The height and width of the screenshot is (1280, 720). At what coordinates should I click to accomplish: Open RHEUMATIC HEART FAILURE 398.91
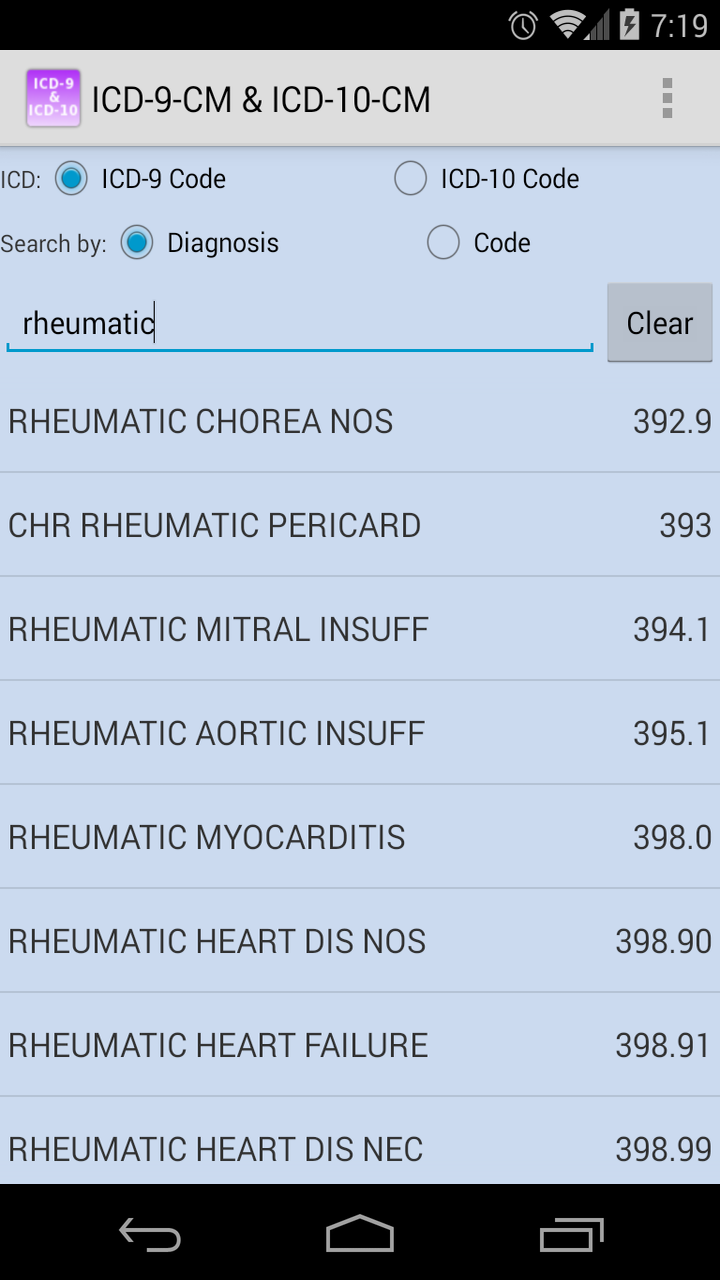tap(360, 1045)
